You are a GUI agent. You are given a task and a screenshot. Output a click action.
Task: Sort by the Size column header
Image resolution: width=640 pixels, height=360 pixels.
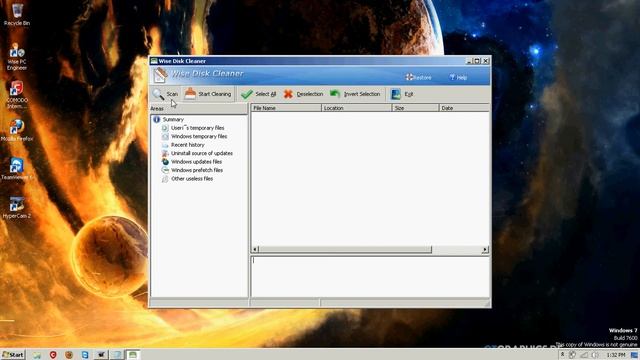click(415, 108)
